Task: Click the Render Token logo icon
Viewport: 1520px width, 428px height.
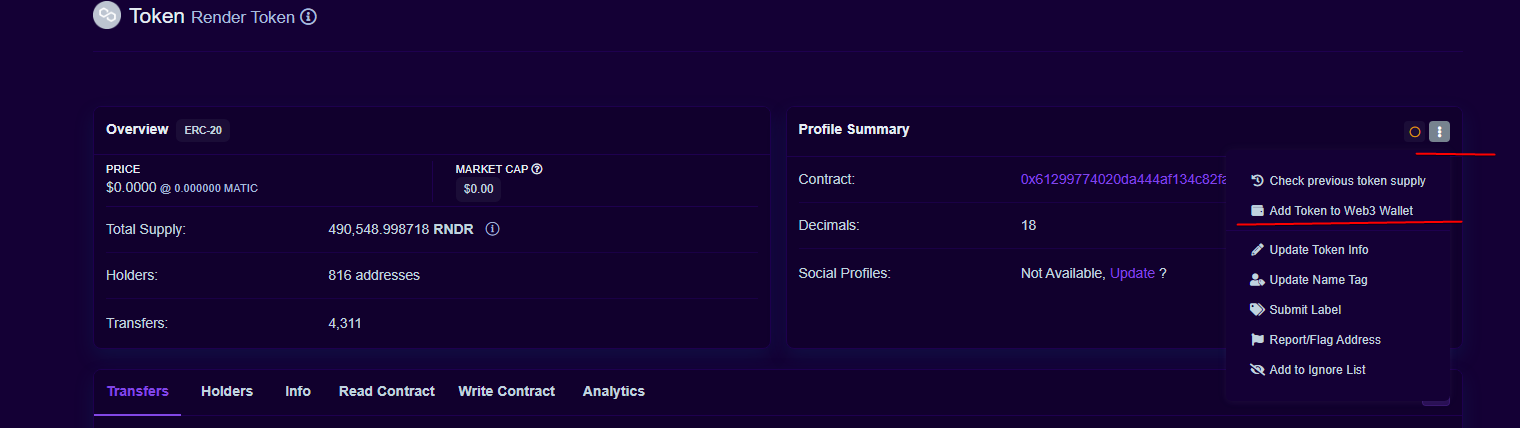Action: (x=106, y=16)
